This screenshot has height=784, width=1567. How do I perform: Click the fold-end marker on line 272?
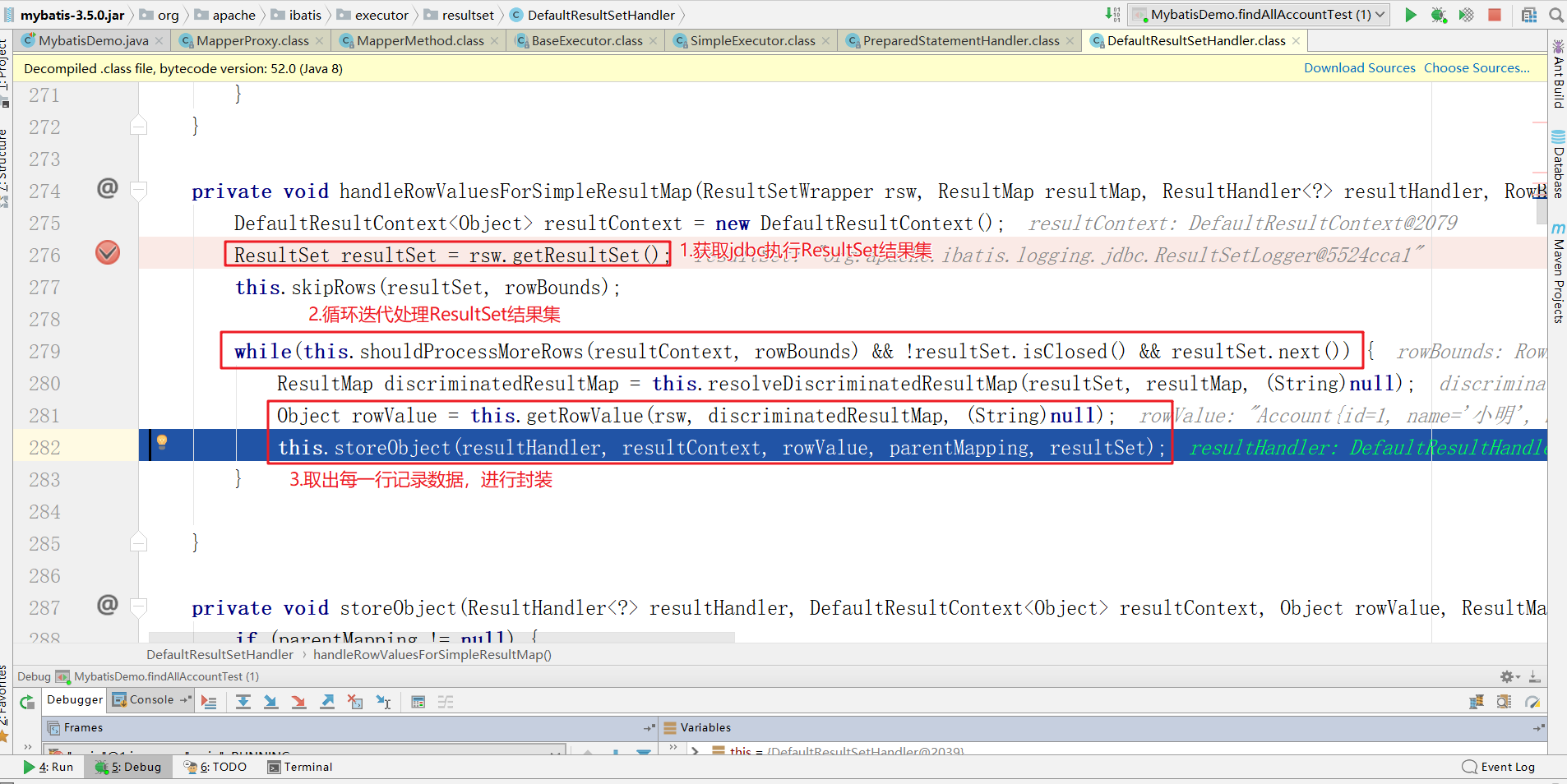click(x=139, y=126)
